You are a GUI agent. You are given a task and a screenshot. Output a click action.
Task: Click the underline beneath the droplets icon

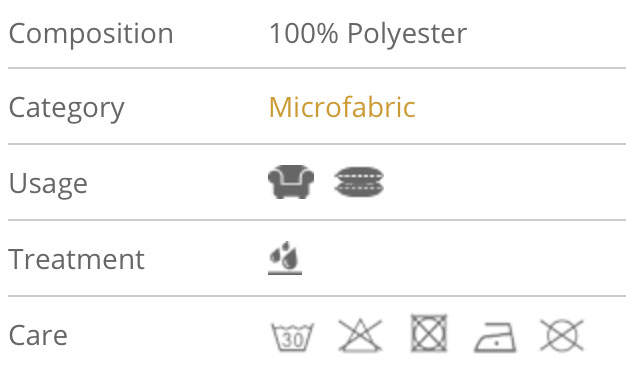coord(285,273)
